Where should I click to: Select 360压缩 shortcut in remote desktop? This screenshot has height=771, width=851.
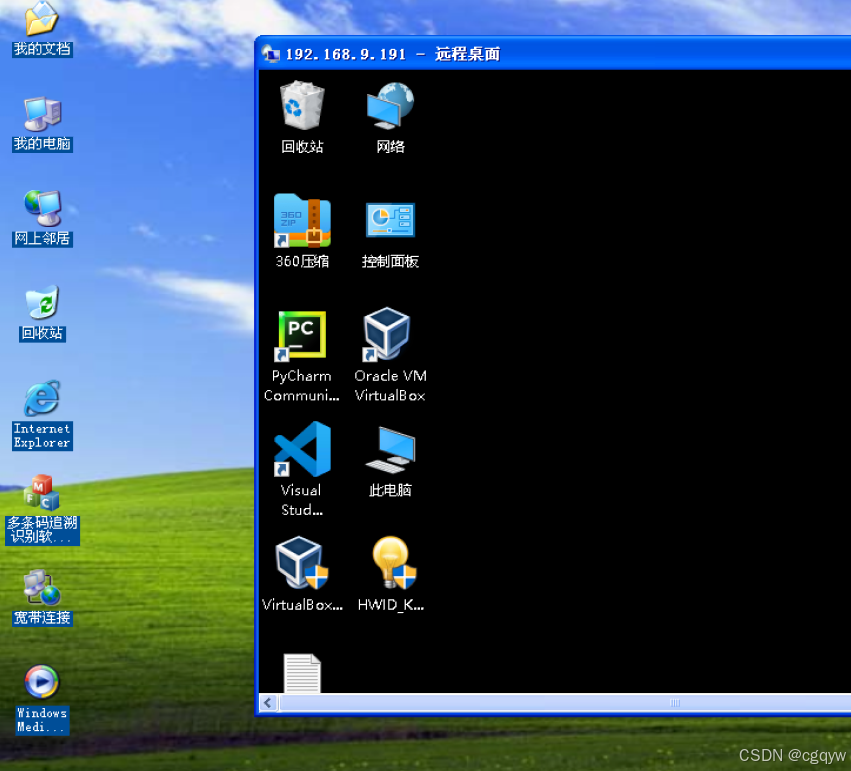pyautogui.click(x=302, y=220)
